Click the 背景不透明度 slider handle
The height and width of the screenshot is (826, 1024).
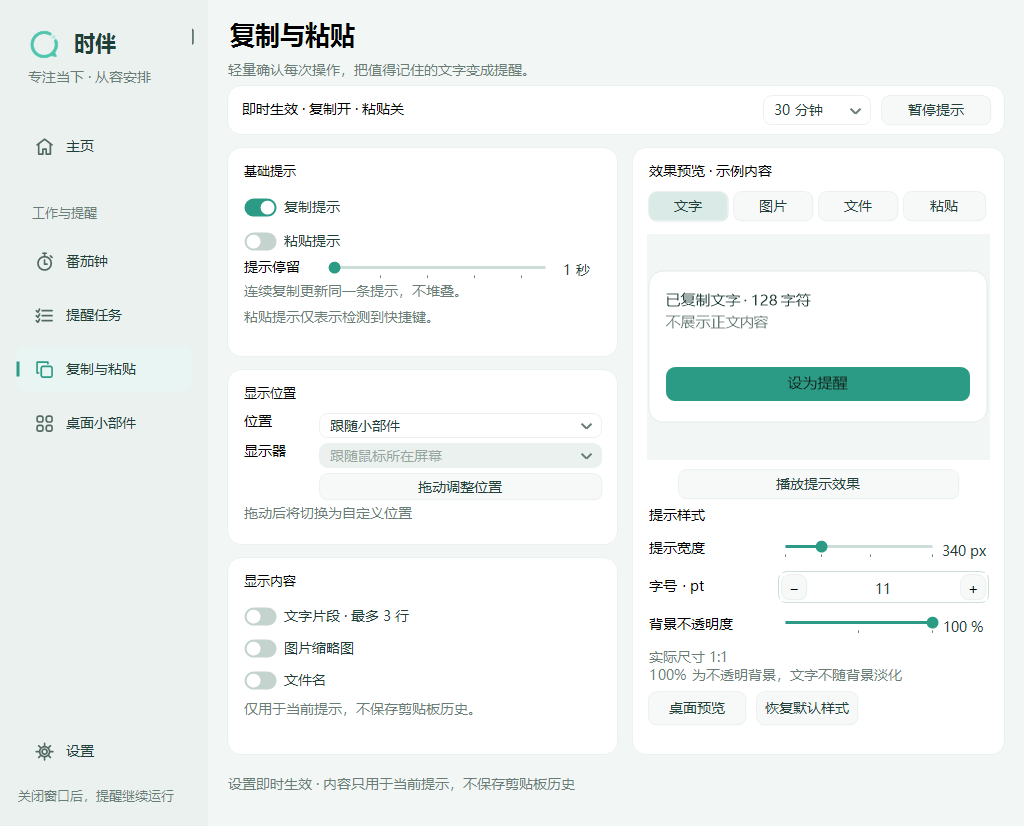click(933, 623)
